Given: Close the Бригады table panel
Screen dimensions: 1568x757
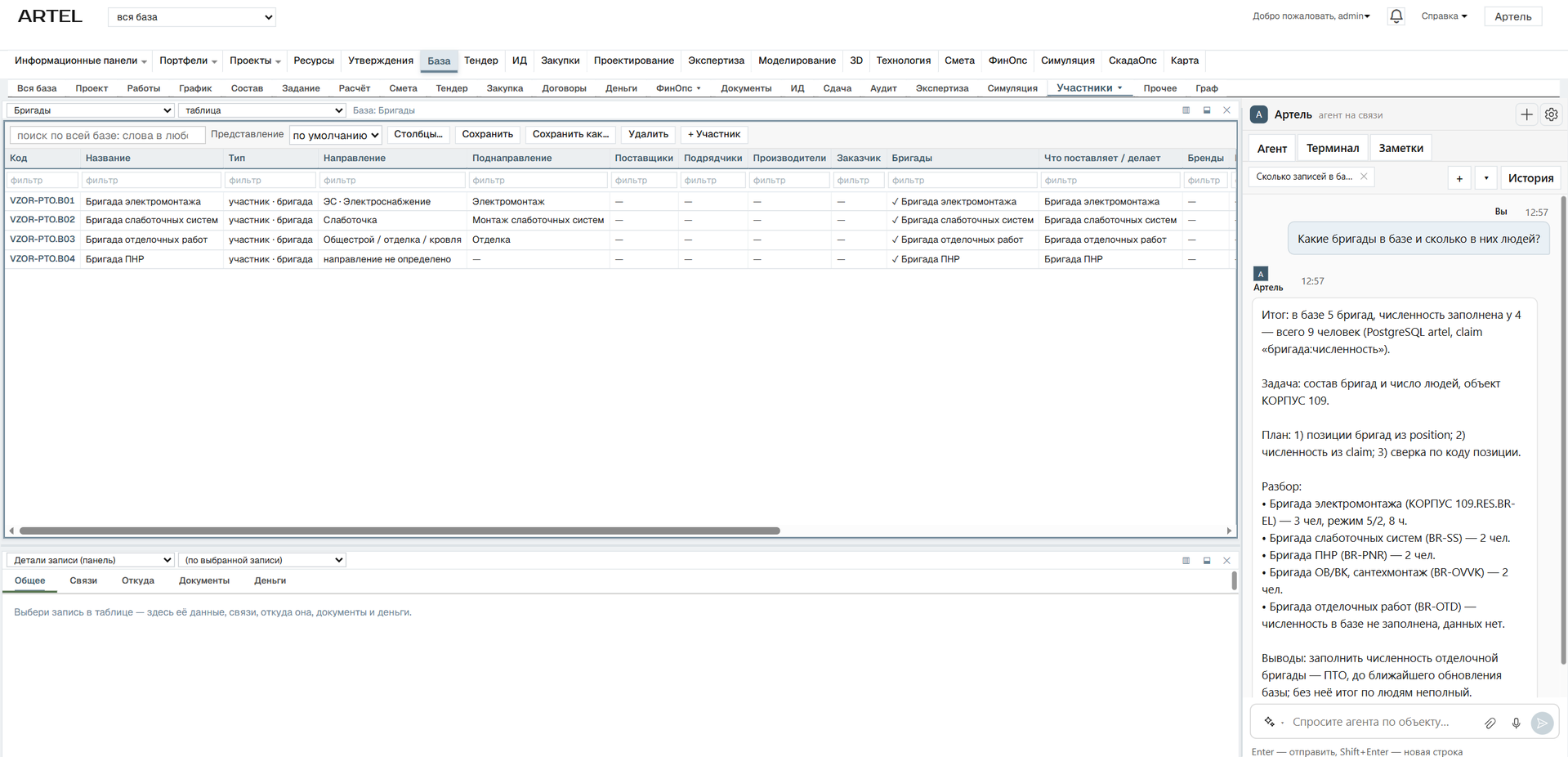Looking at the screenshot, I should pyautogui.click(x=1226, y=110).
